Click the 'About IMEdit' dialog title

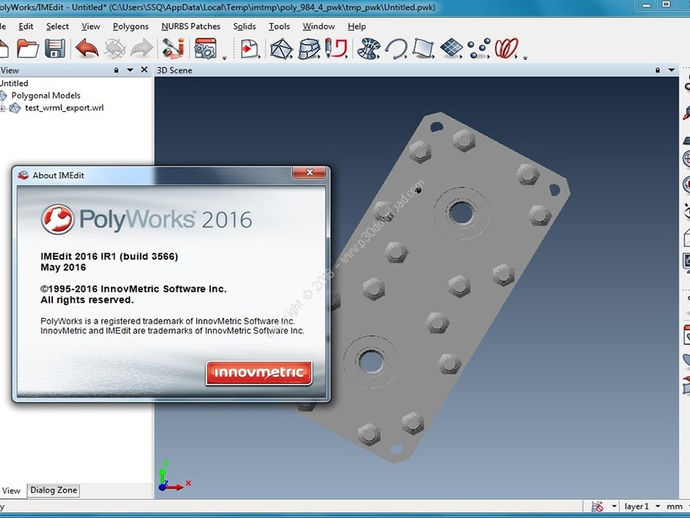58,175
